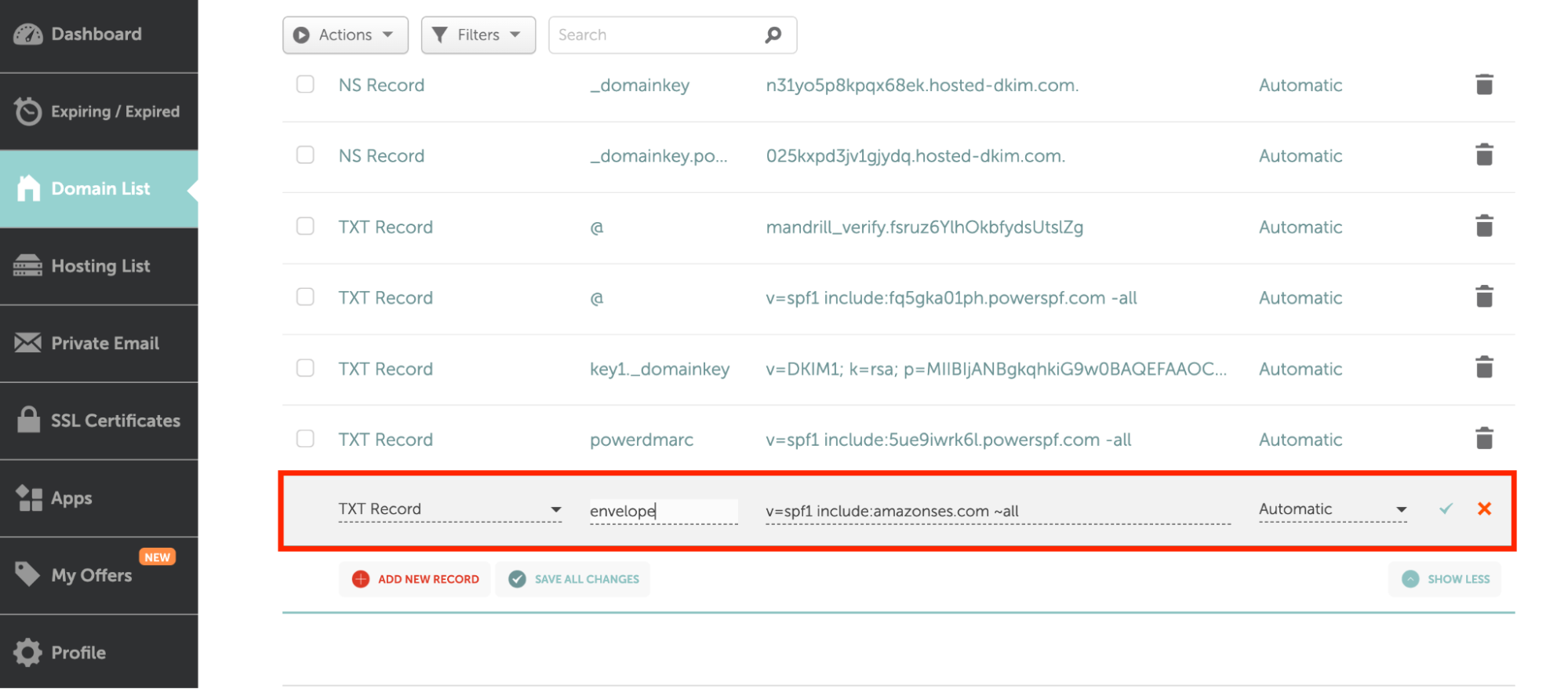
Task: Change the Automatic TTL dropdown in new record
Action: click(x=1332, y=509)
